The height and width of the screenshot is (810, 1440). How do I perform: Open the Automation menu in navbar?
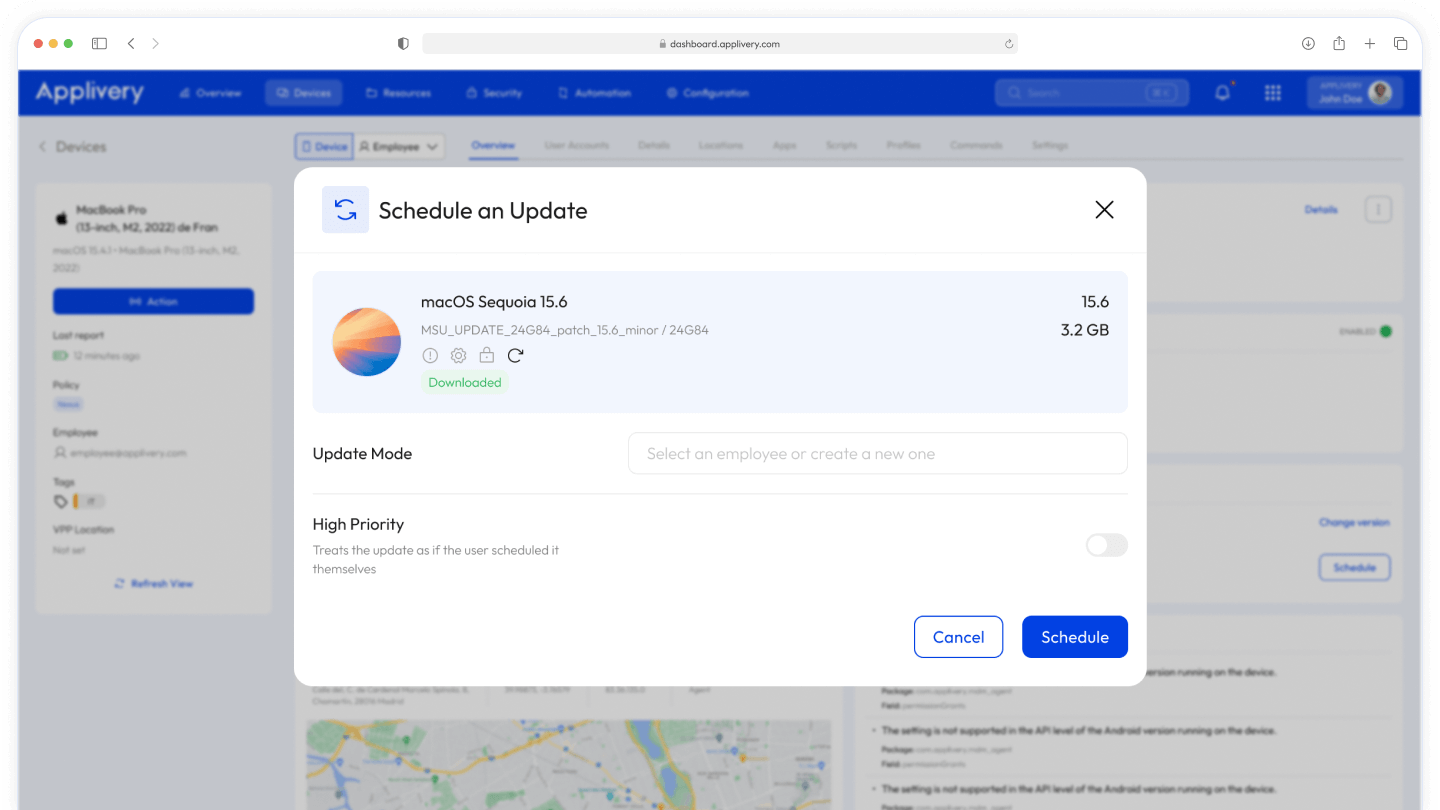coord(594,93)
